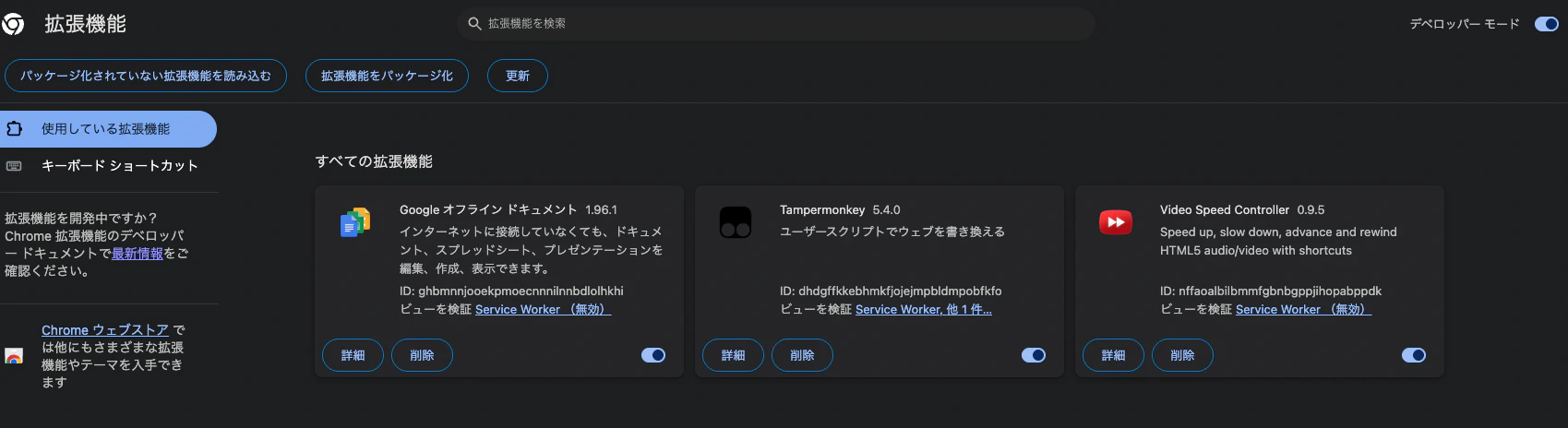Turn off the Tampermonkey extension toggle
This screenshot has height=428, width=1568.
tap(1034, 355)
